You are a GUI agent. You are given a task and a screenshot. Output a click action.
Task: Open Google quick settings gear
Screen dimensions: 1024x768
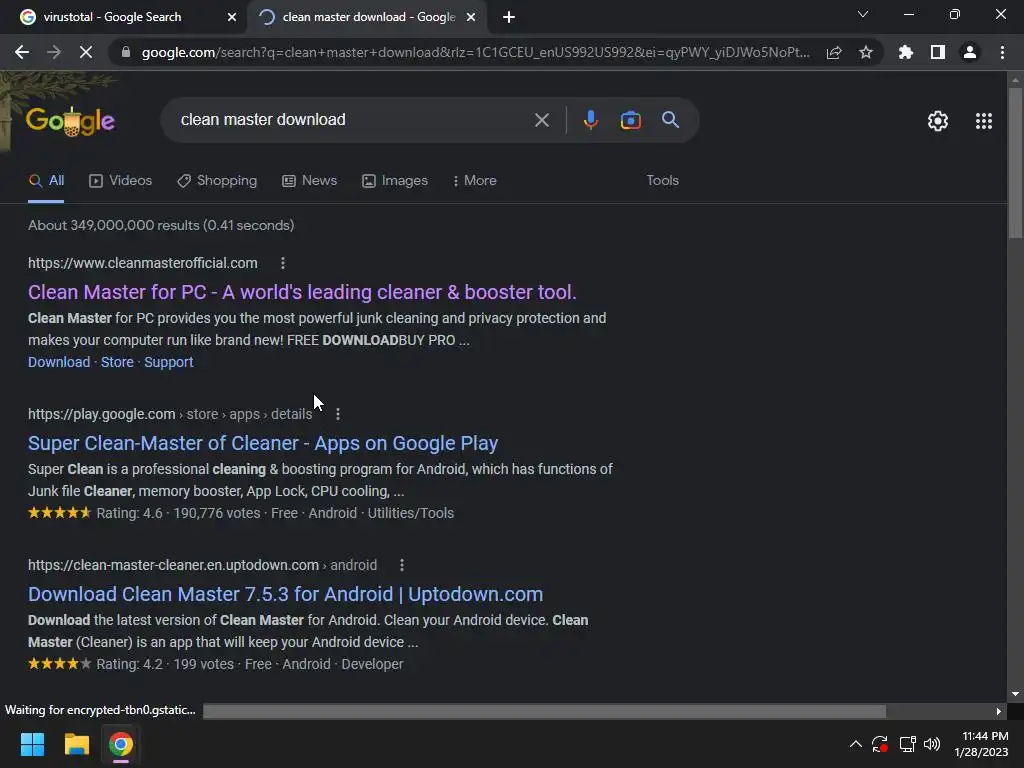(x=938, y=121)
